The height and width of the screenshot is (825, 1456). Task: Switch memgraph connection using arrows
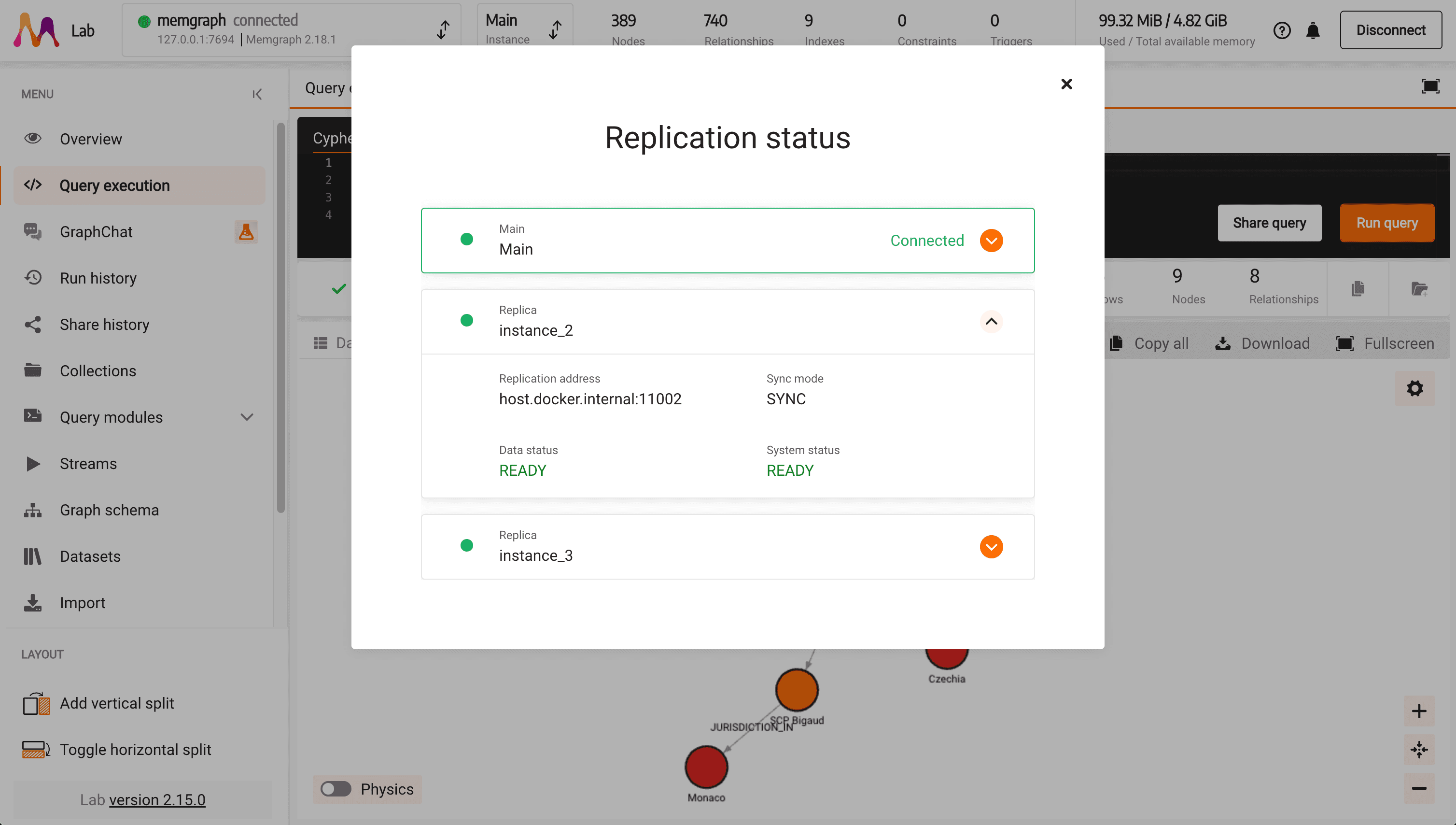point(444,29)
